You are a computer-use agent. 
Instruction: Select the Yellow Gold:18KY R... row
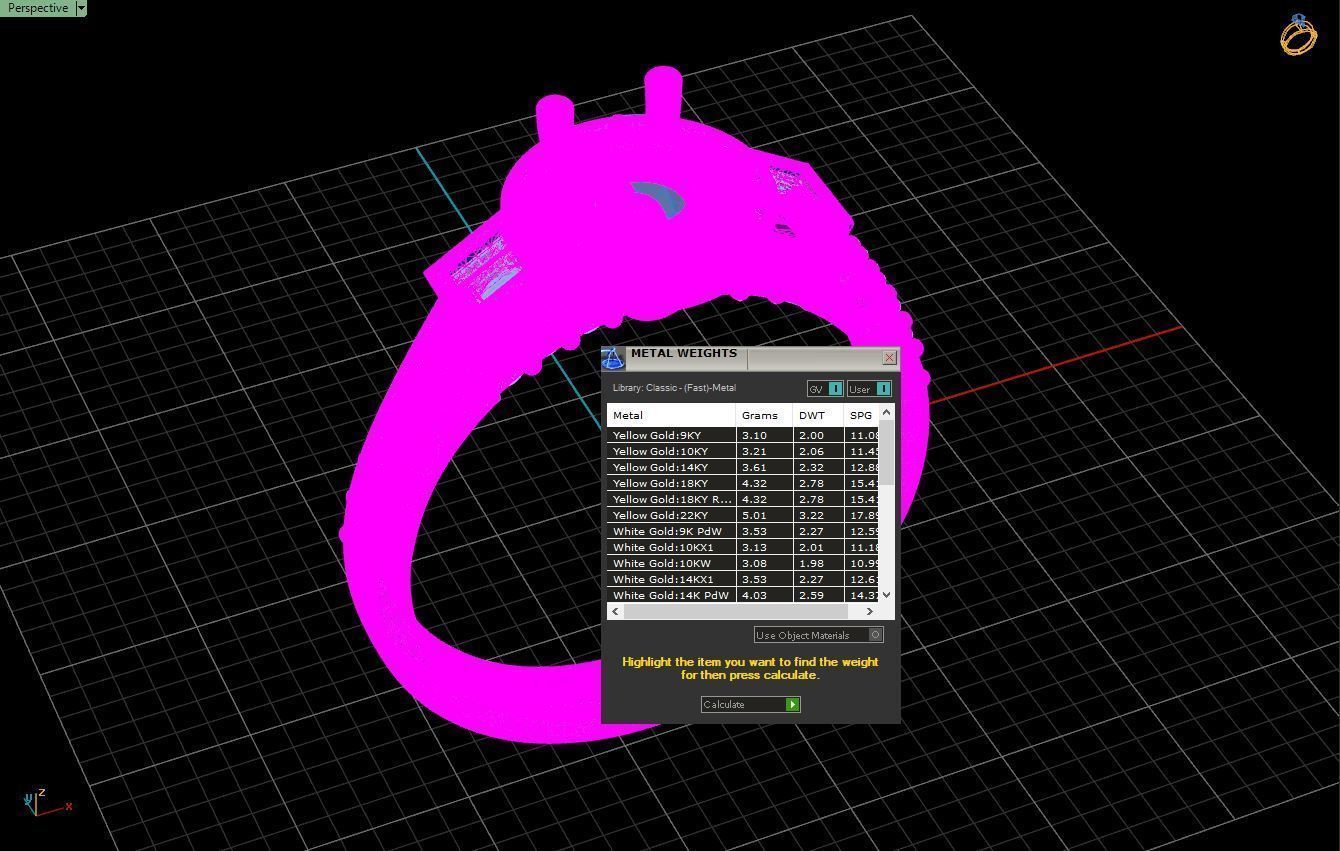(x=743, y=499)
